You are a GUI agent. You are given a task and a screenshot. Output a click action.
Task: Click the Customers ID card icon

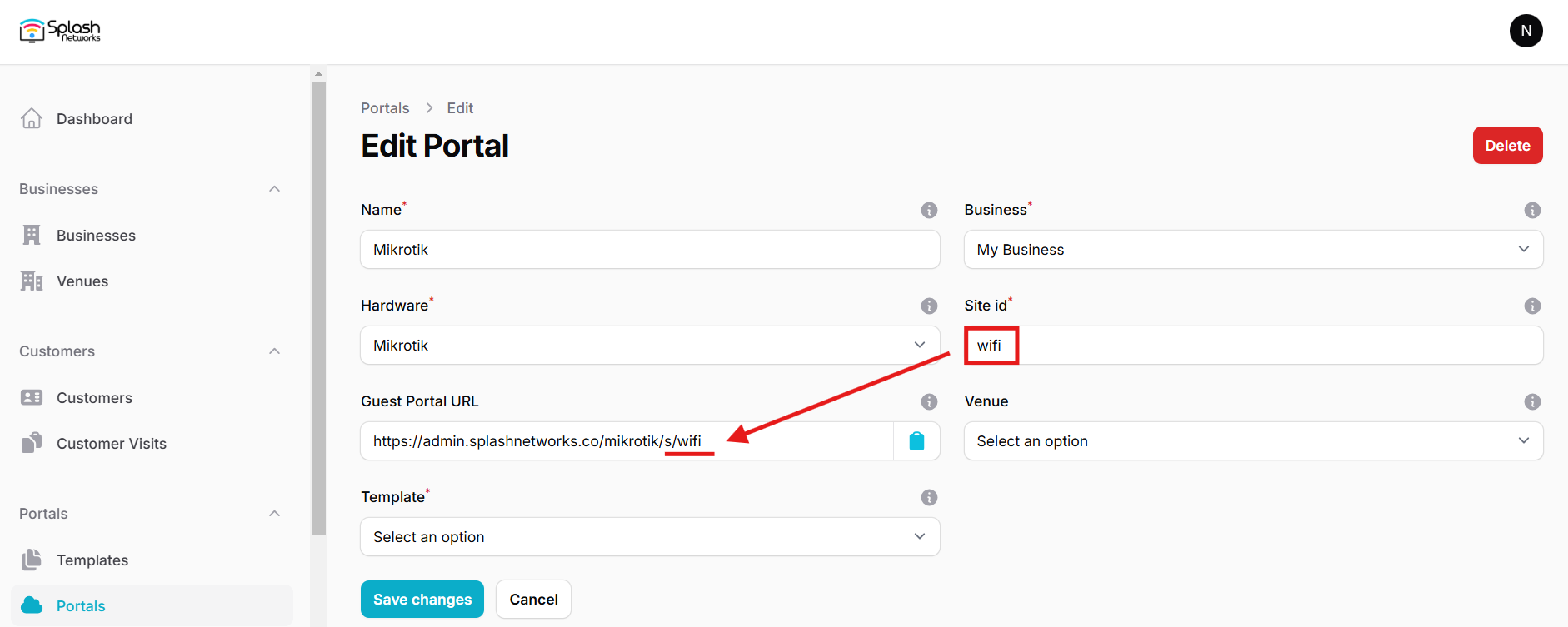click(x=32, y=397)
